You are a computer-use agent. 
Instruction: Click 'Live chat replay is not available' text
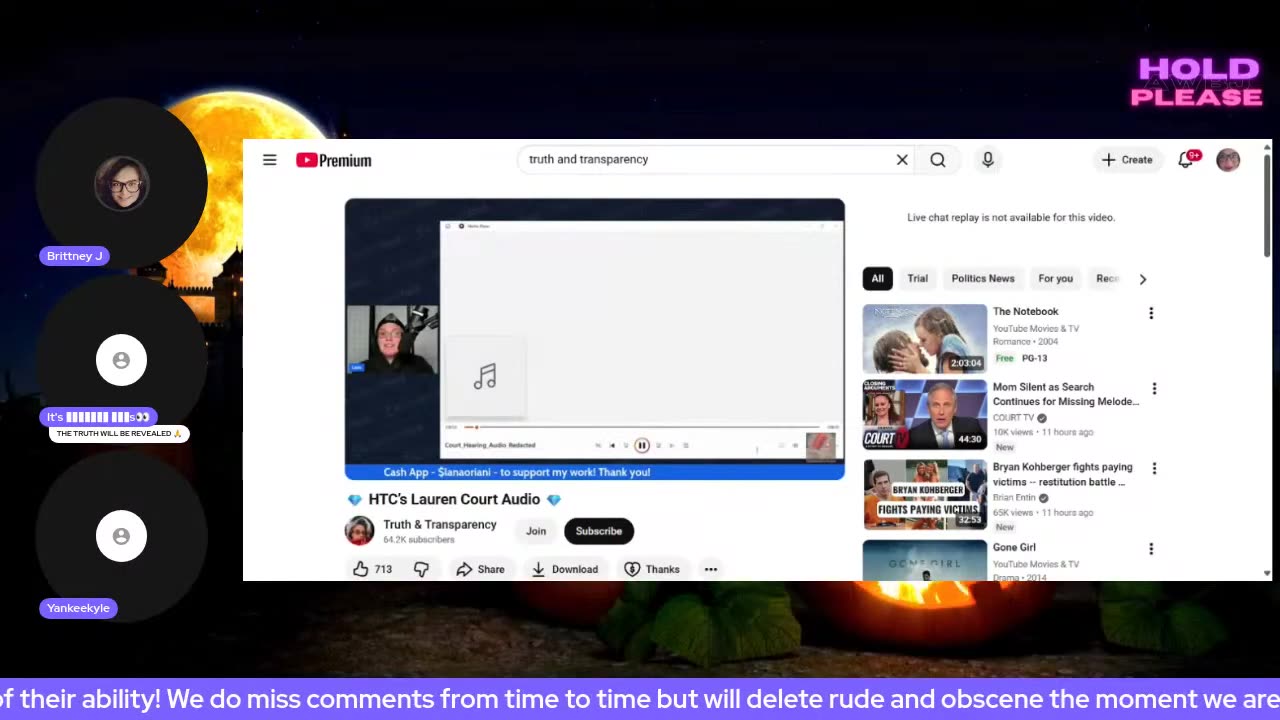click(x=1011, y=217)
